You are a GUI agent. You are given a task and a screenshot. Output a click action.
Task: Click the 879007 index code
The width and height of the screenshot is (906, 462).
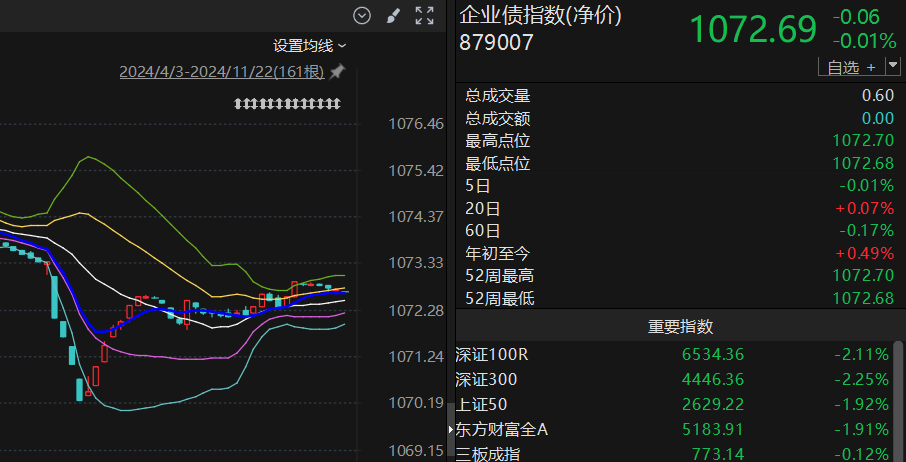tap(496, 42)
